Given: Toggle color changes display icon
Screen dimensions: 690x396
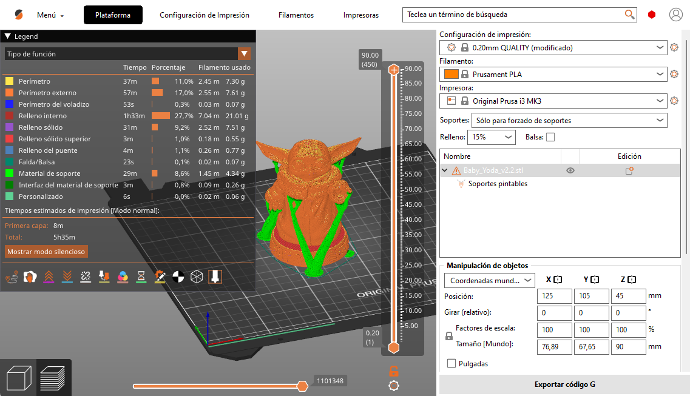Looking at the screenshot, I should point(123,277).
